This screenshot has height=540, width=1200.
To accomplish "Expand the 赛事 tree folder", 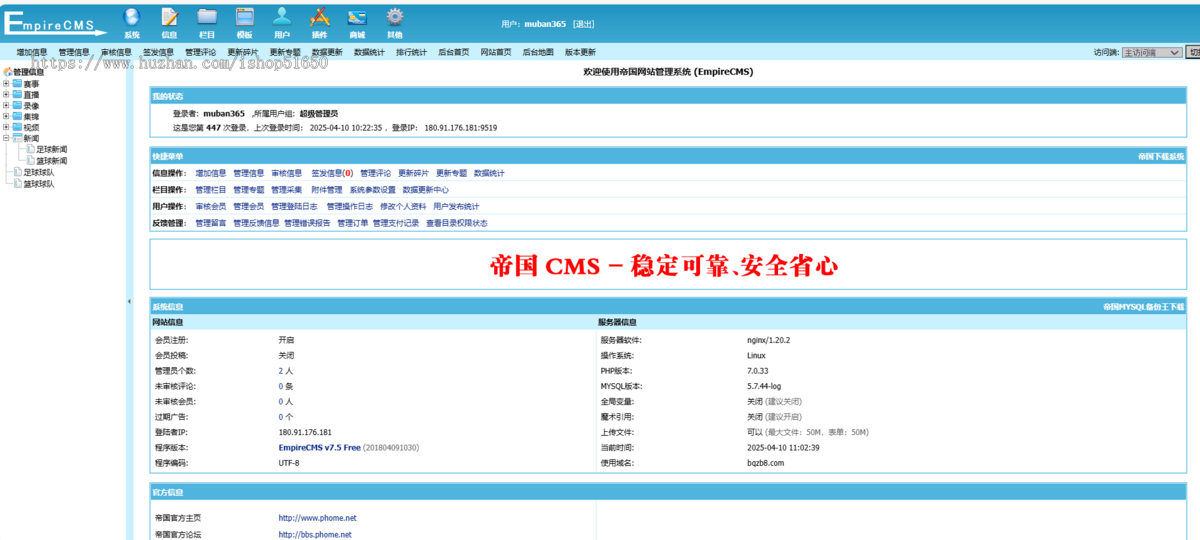I will click(x=6, y=84).
